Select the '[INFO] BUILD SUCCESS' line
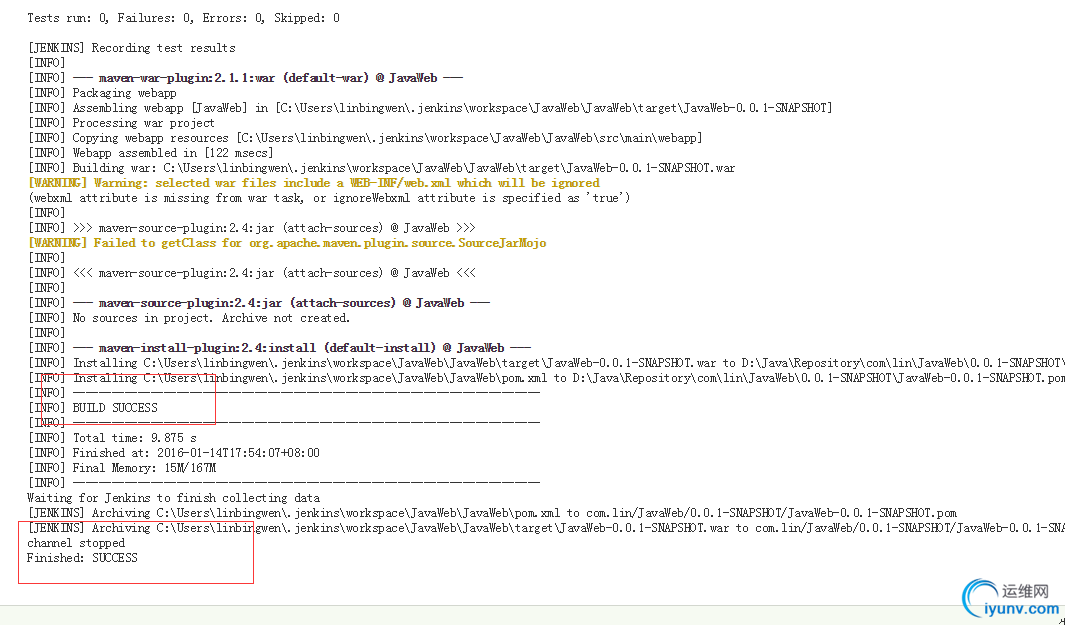Viewport: 1065px width, 625px height. coord(92,408)
